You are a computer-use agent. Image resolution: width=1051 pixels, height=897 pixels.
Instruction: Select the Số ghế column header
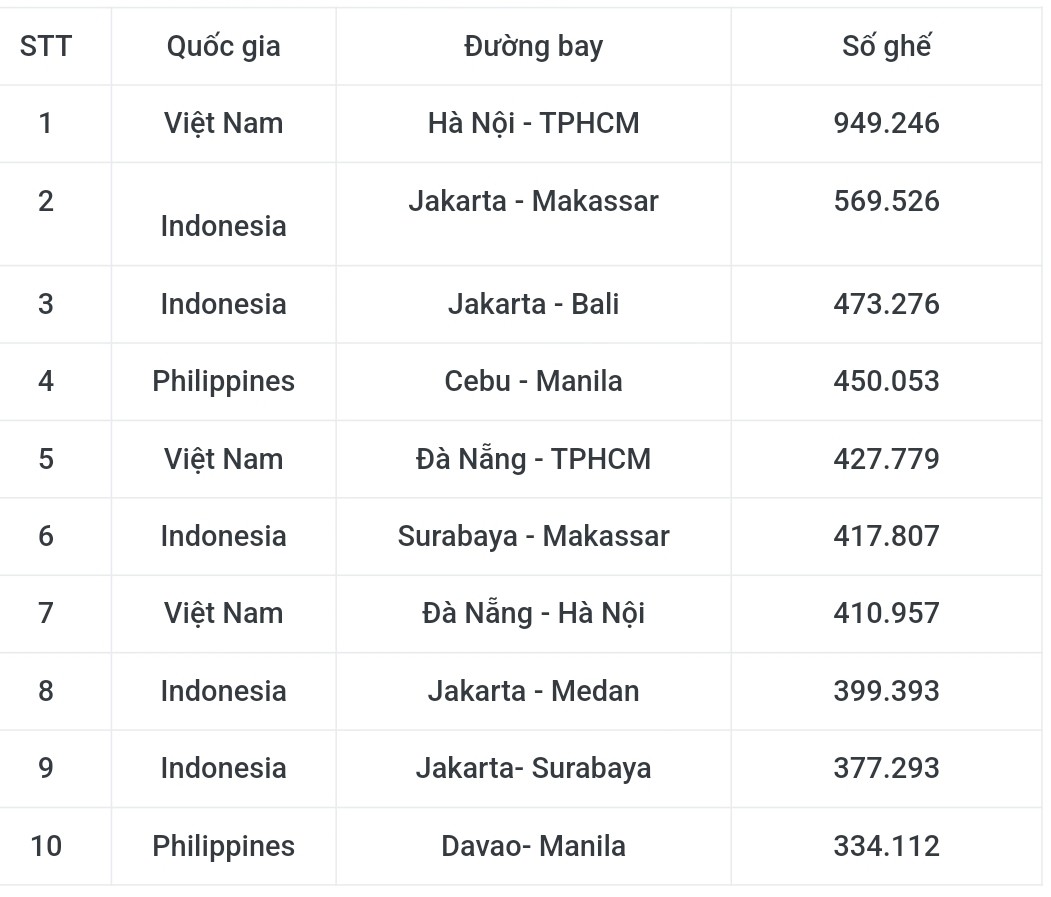(886, 46)
